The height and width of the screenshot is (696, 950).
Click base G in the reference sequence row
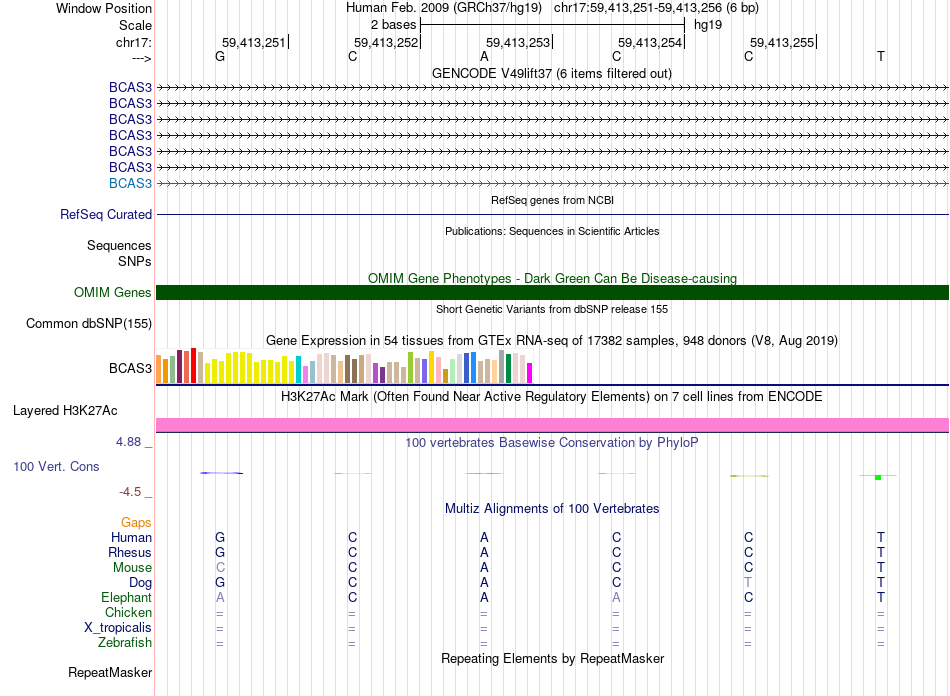coord(220,57)
